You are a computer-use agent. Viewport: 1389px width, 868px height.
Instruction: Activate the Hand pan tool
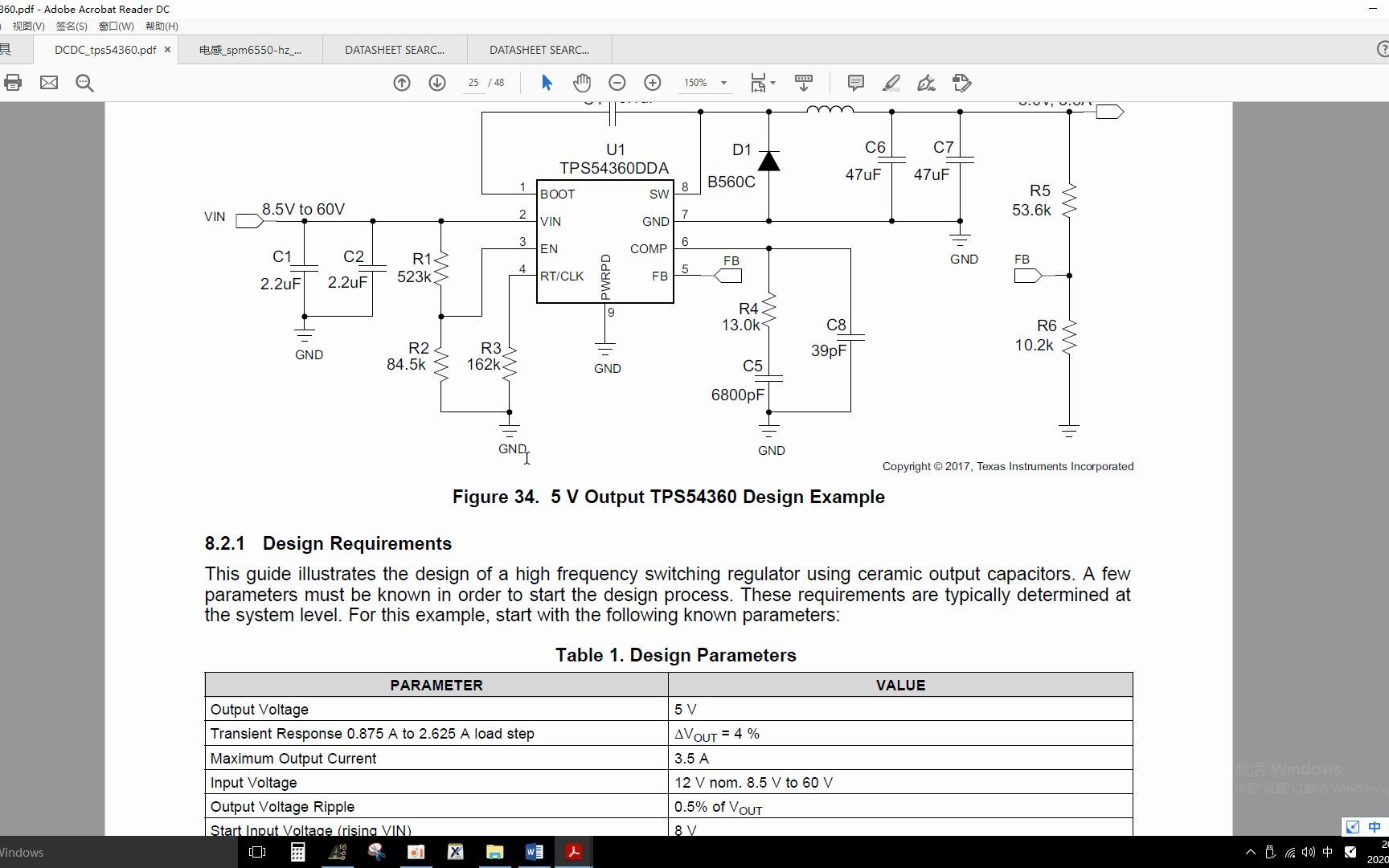point(582,83)
